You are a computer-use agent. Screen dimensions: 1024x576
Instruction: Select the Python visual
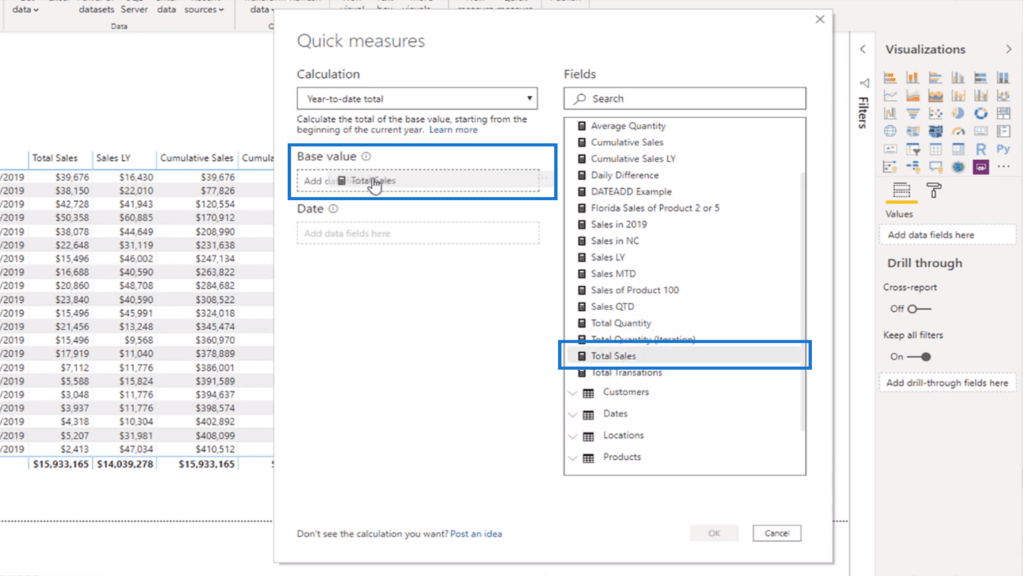(x=1004, y=150)
